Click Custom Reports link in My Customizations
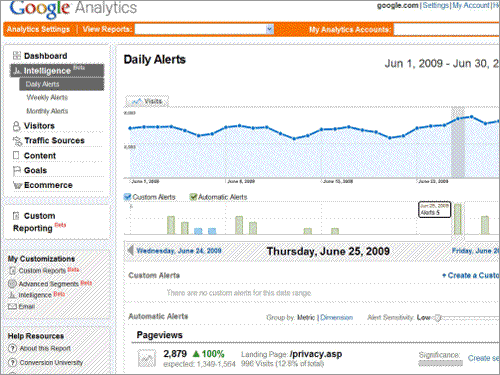 42,271
